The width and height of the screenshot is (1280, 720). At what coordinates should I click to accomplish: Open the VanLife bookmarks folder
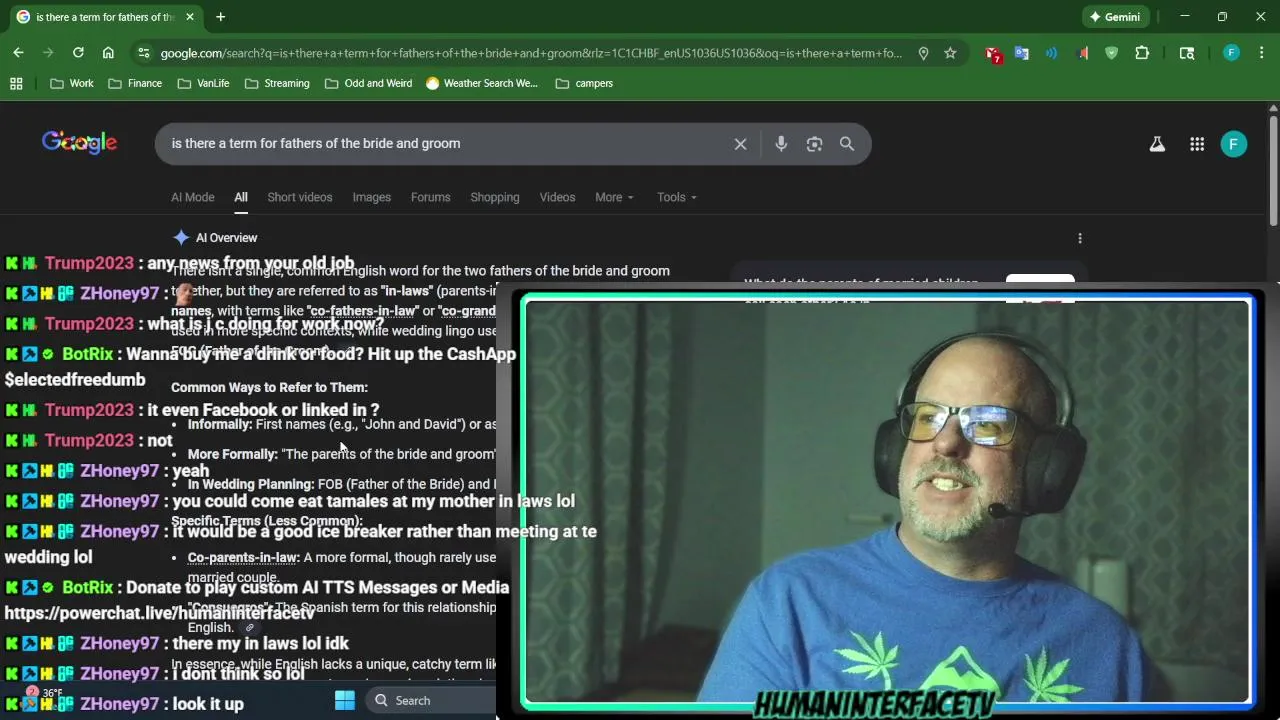tap(202, 83)
